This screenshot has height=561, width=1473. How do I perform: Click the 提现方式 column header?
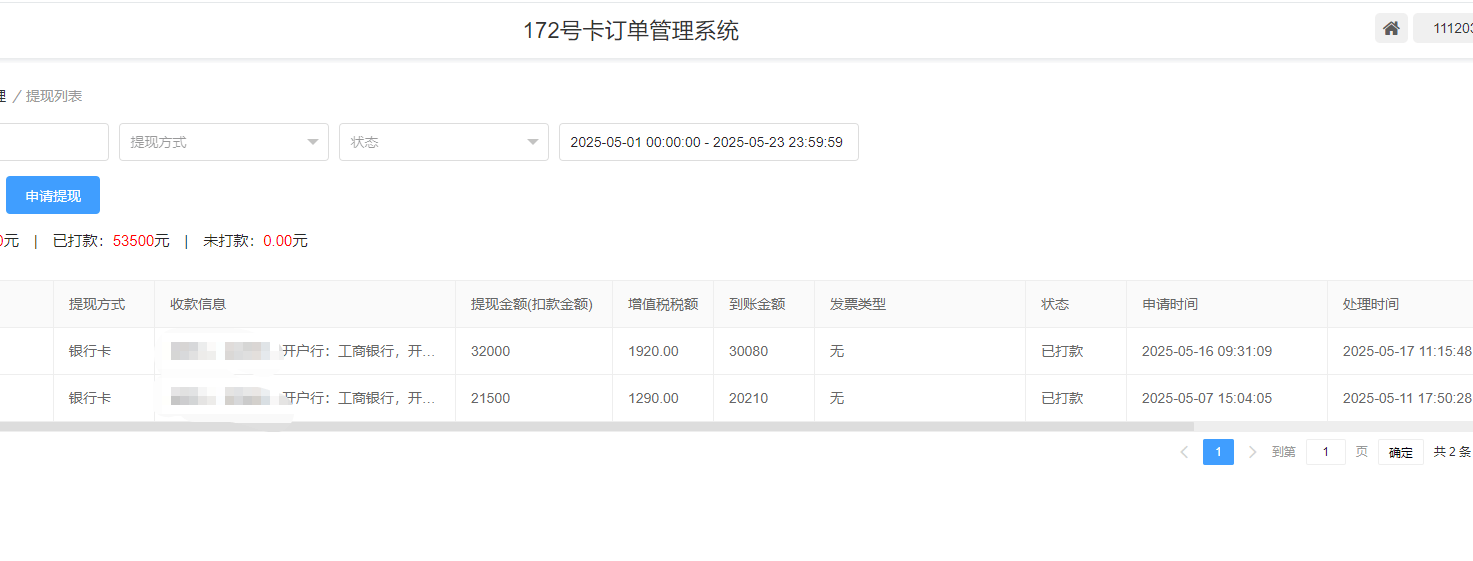(x=97, y=304)
